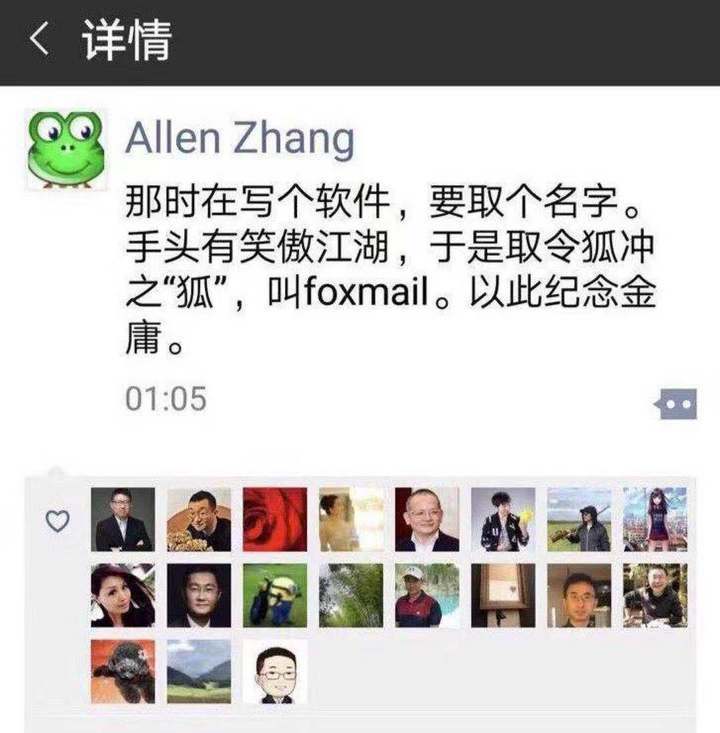Open the red rose avatar liker
Screen dimensions: 720x733
point(275,519)
